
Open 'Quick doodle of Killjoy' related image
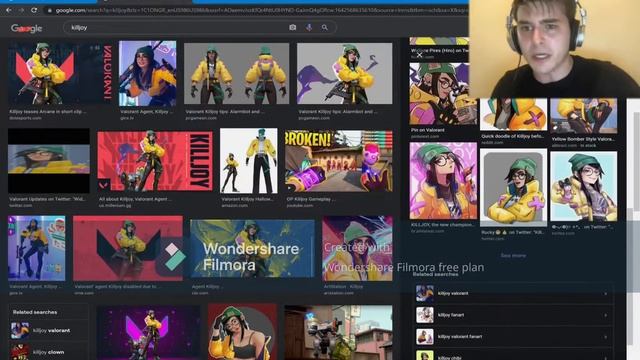click(x=513, y=114)
